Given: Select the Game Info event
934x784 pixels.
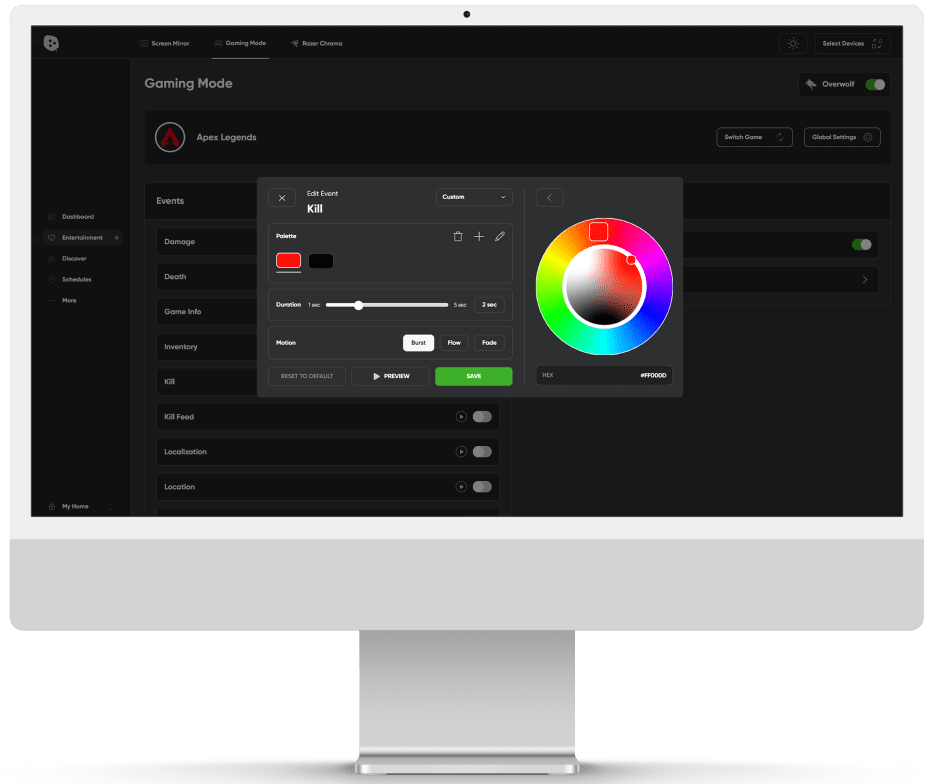Looking at the screenshot, I should (207, 312).
